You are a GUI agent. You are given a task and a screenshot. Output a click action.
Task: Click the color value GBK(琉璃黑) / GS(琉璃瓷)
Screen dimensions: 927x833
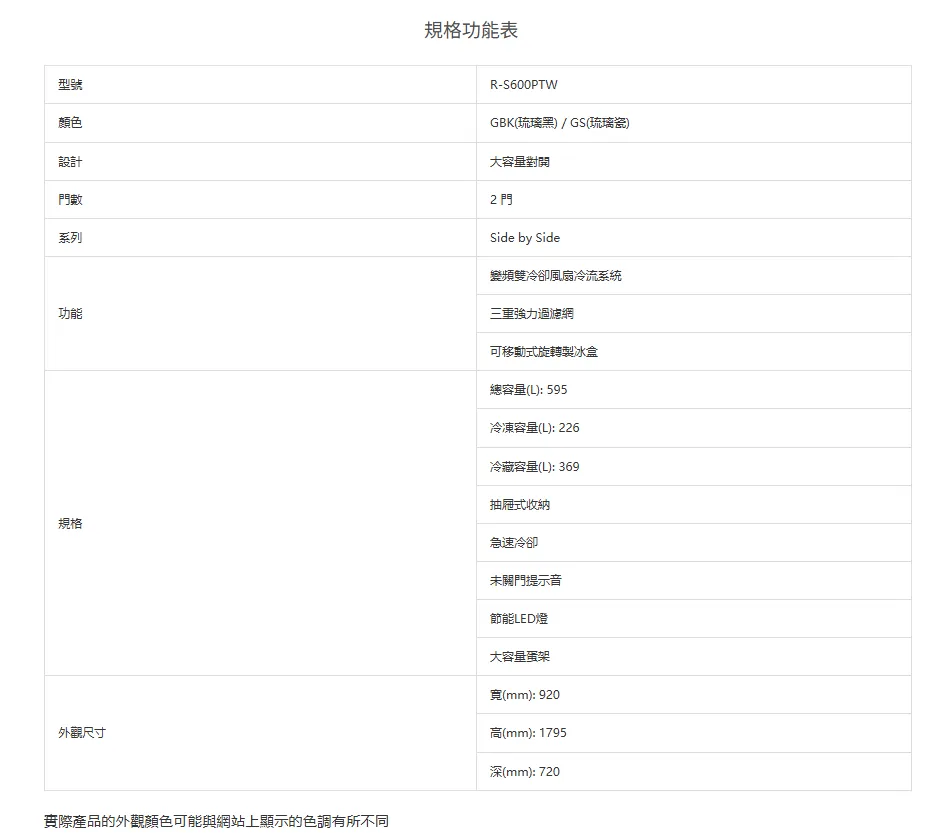tap(559, 123)
